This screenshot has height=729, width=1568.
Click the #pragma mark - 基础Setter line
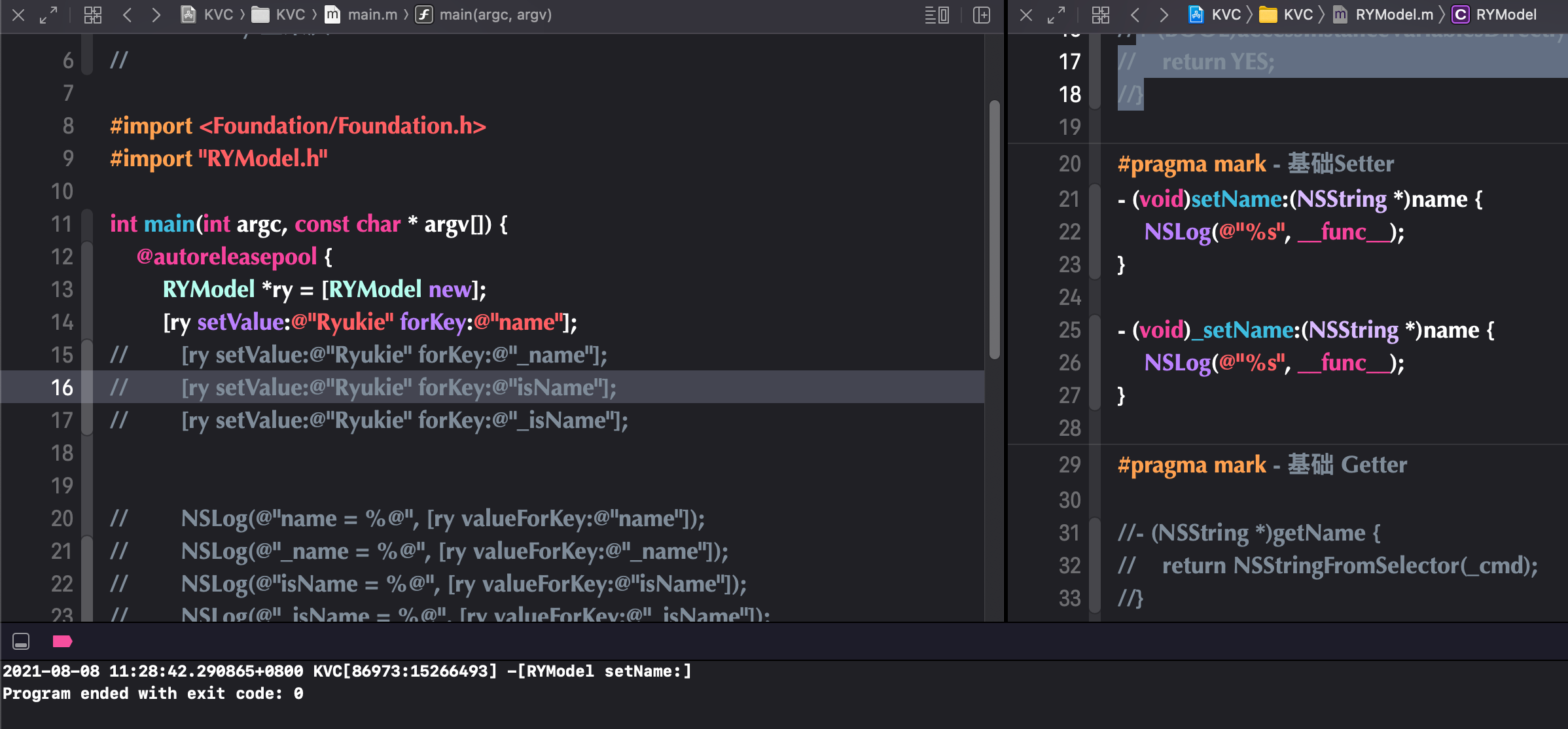pos(1256,164)
